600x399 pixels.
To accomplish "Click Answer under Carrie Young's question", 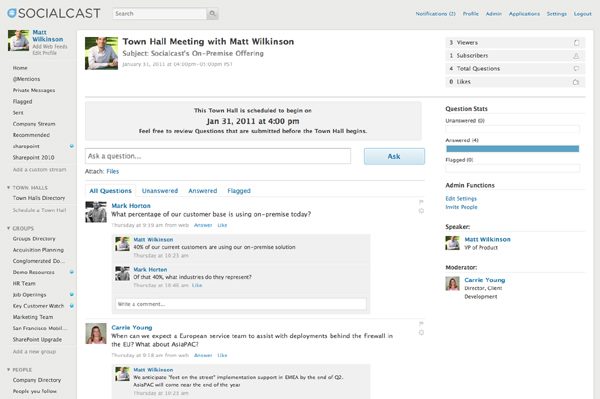I will point(203,355).
